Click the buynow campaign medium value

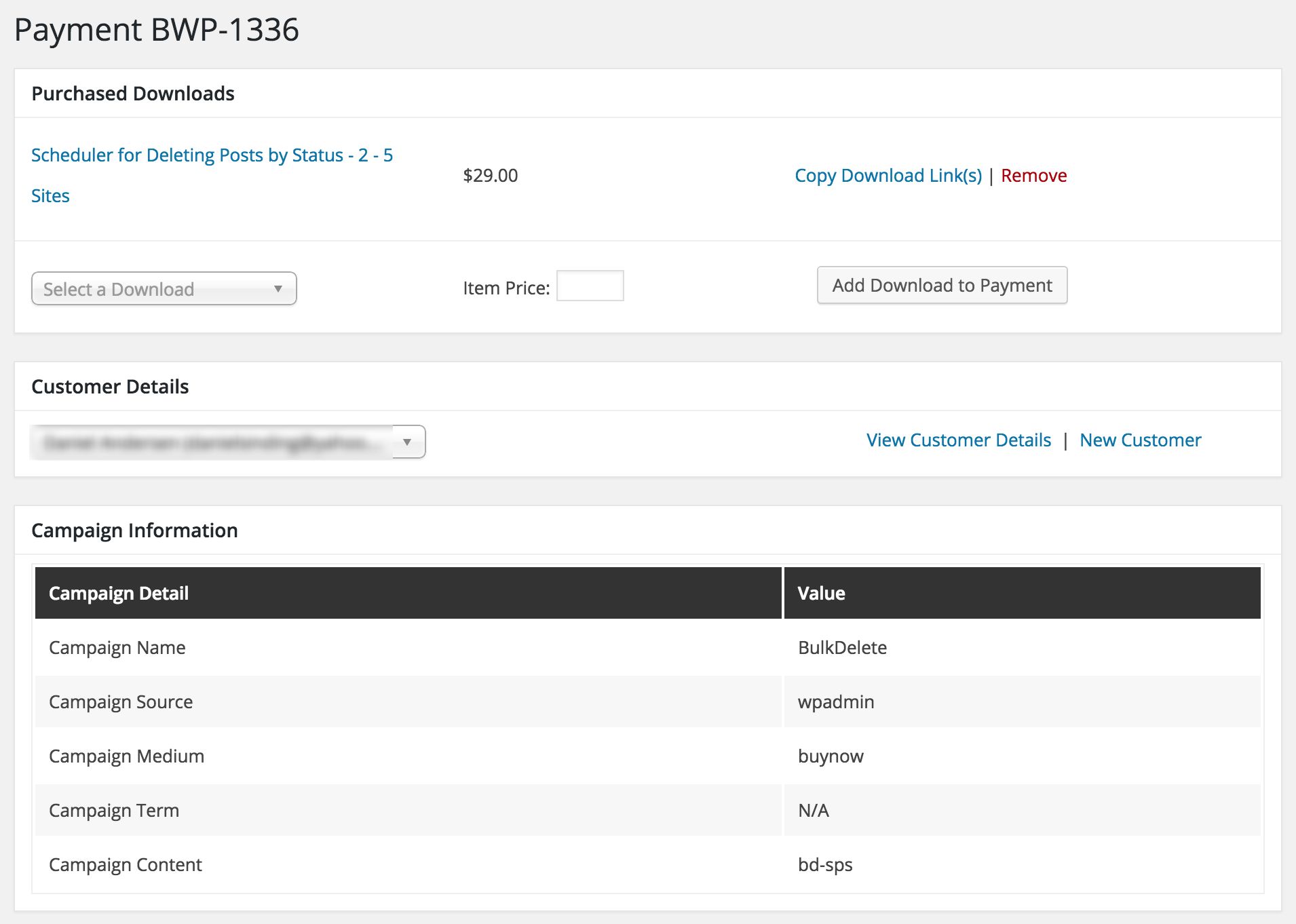pos(831,756)
